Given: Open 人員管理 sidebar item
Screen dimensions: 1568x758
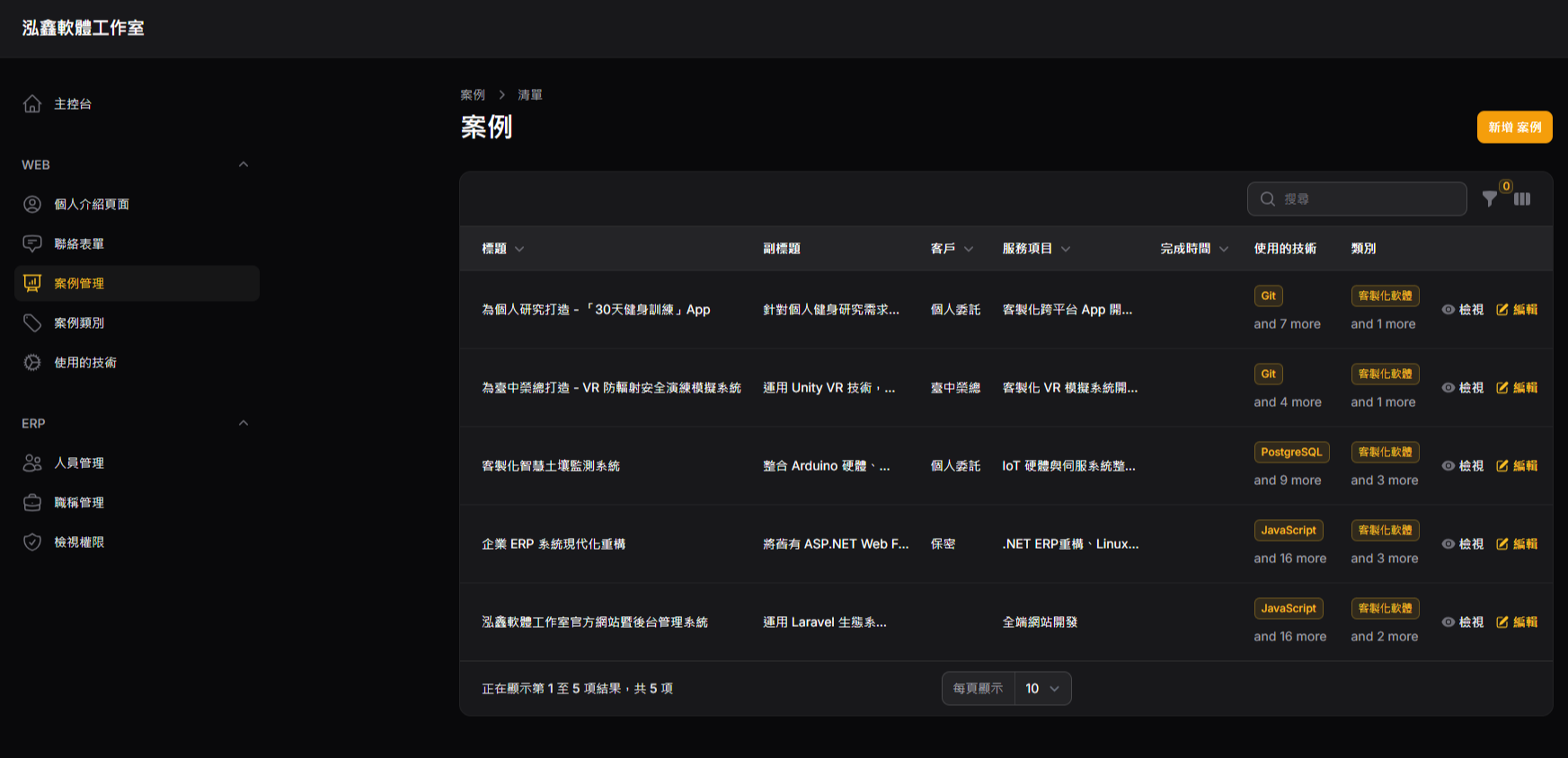Looking at the screenshot, I should (x=137, y=463).
